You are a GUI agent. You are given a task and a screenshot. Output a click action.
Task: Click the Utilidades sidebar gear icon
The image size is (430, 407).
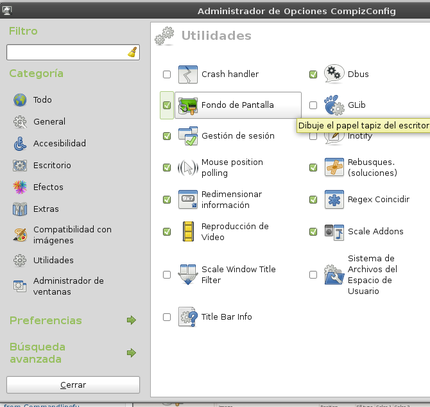click(20, 260)
